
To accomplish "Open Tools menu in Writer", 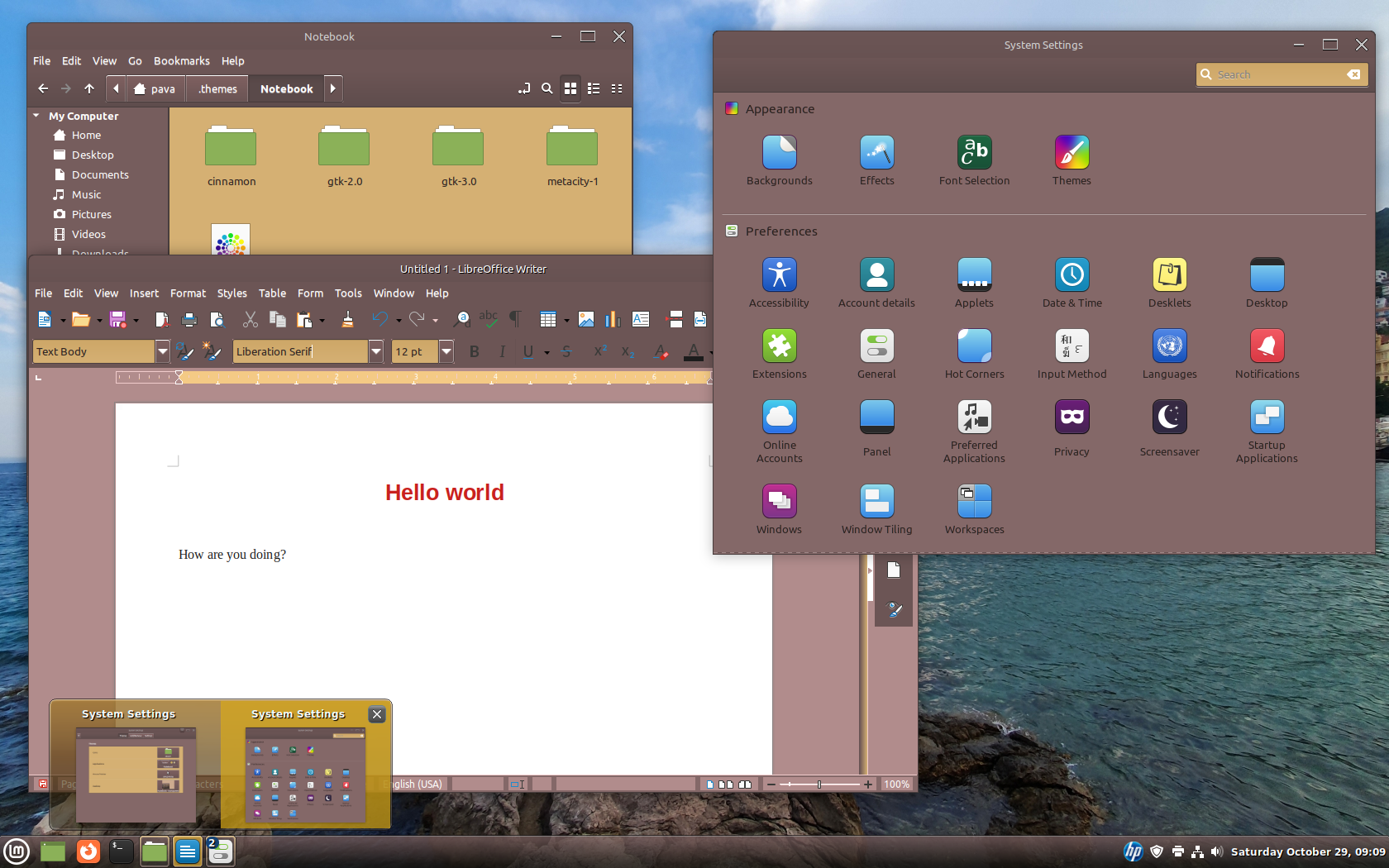I will pyautogui.click(x=348, y=293).
